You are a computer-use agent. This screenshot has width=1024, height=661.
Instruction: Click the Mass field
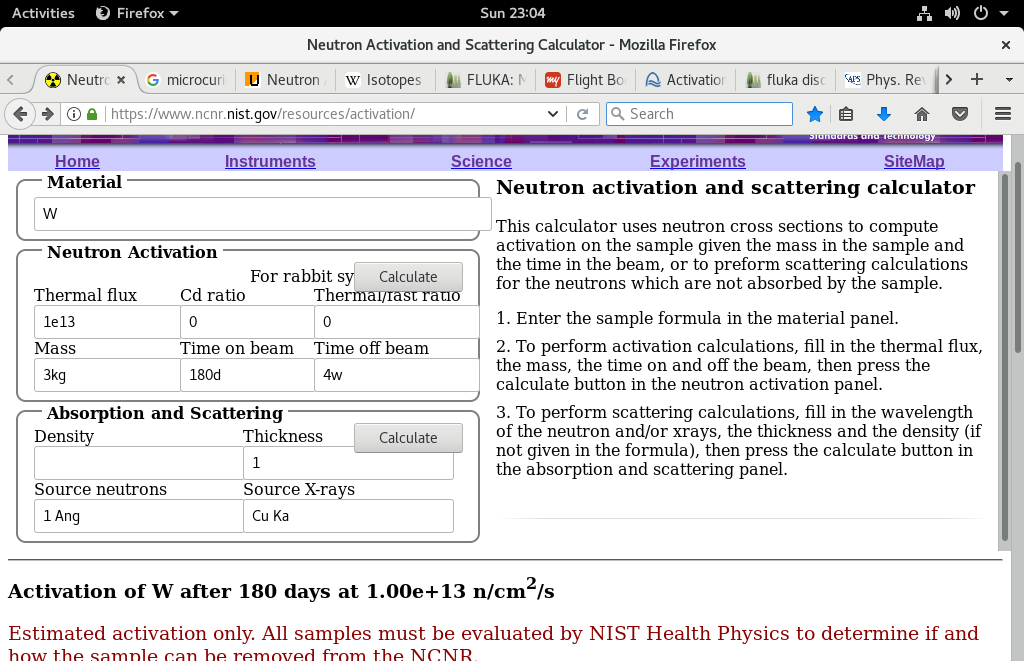[x=107, y=375]
